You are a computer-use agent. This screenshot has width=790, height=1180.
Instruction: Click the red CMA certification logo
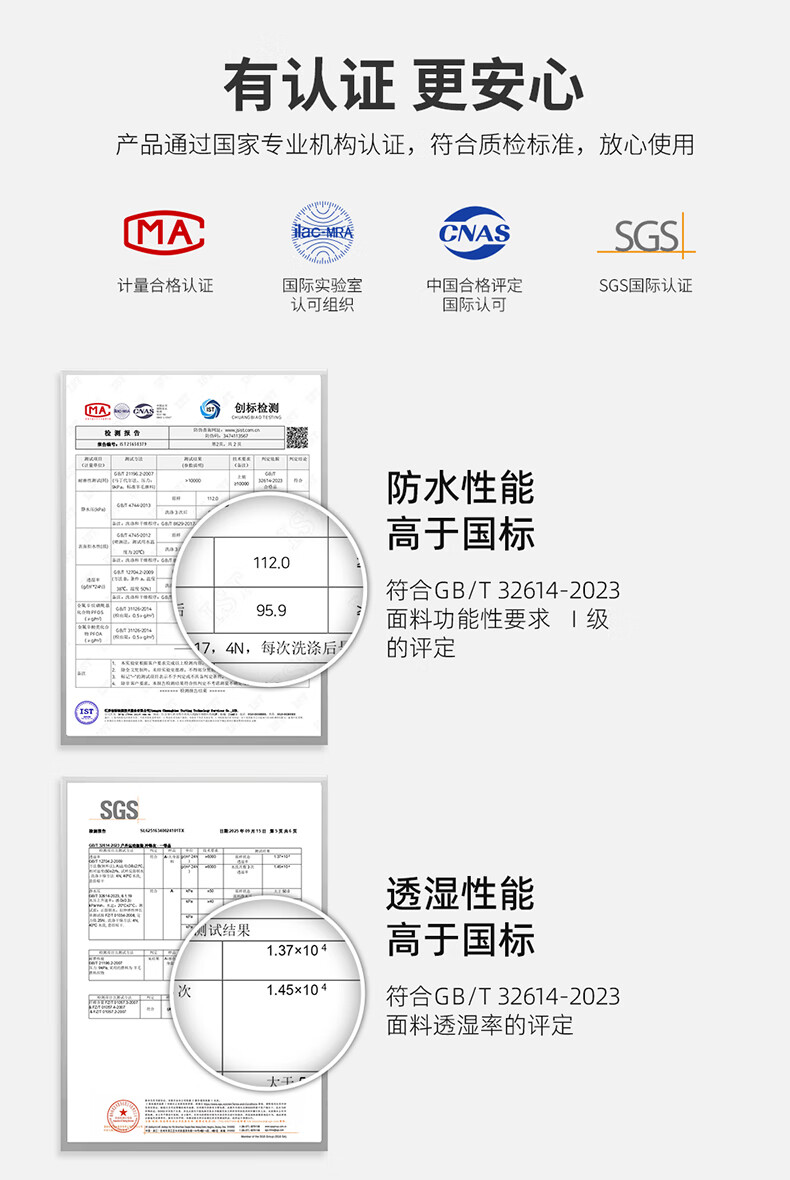[164, 232]
